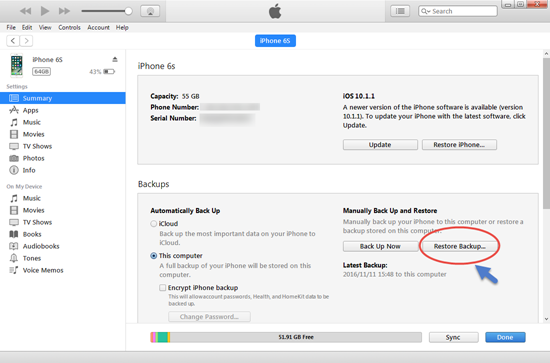This screenshot has width=550, height=363.
Task: Click the iPhone device thumbnail in the sidebar
Action: point(16,65)
